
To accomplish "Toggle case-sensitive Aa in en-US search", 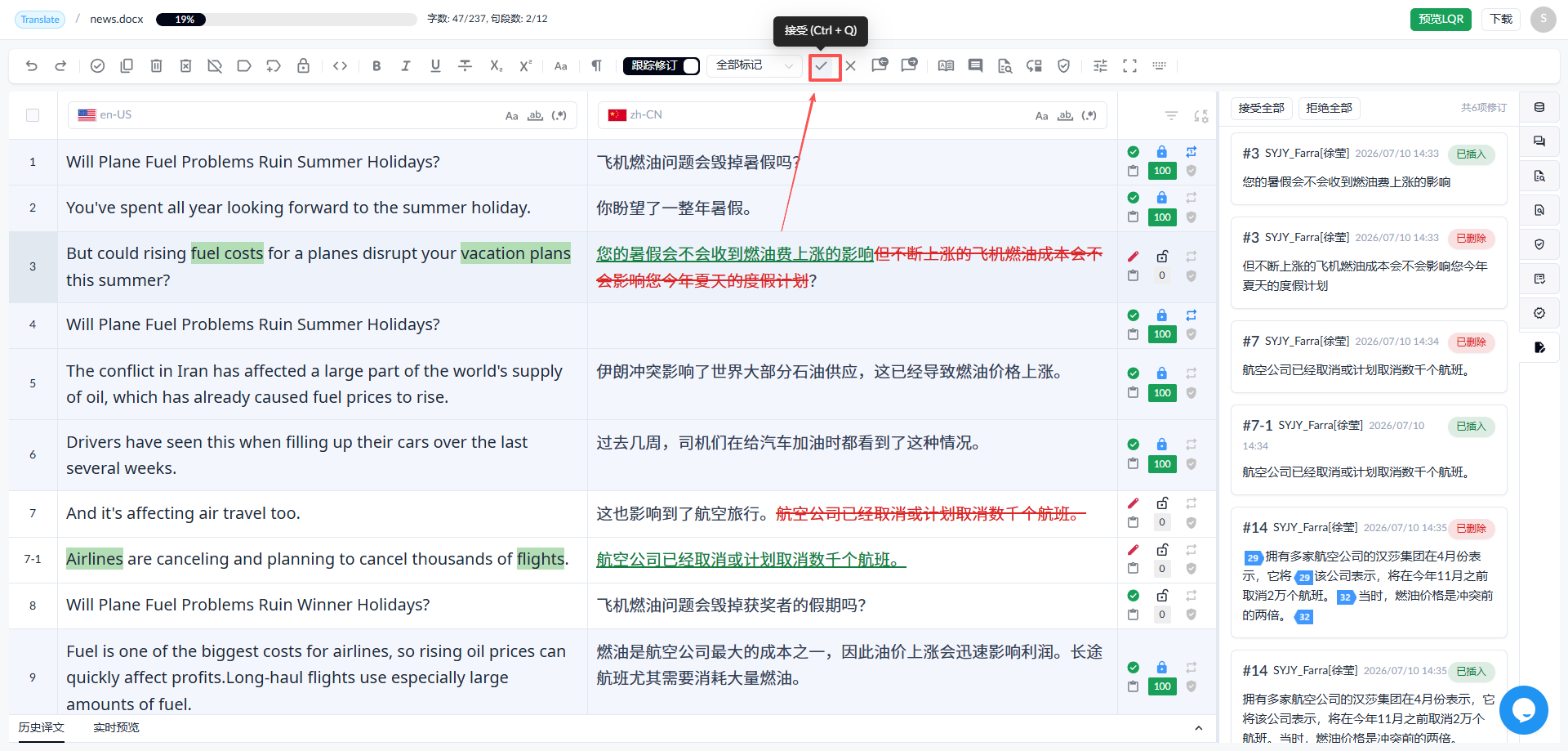I will 511,116.
